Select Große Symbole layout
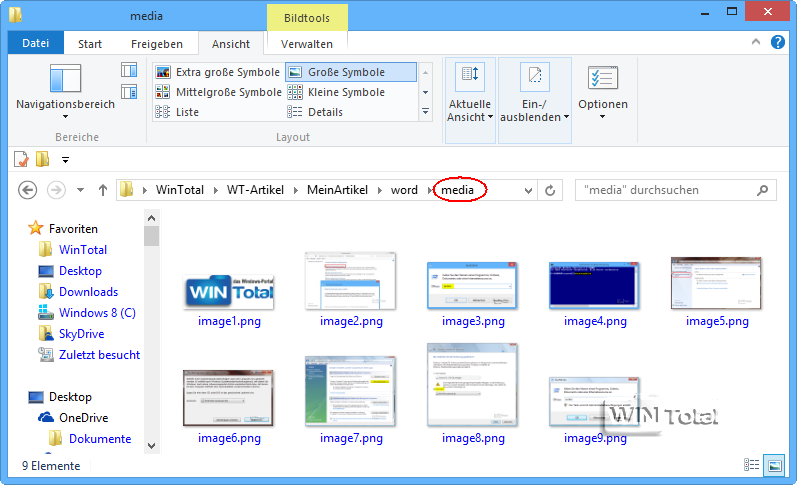 tap(351, 72)
